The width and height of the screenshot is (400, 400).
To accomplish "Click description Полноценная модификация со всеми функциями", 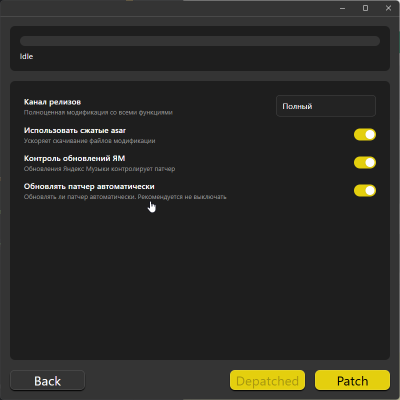I will point(98,112).
